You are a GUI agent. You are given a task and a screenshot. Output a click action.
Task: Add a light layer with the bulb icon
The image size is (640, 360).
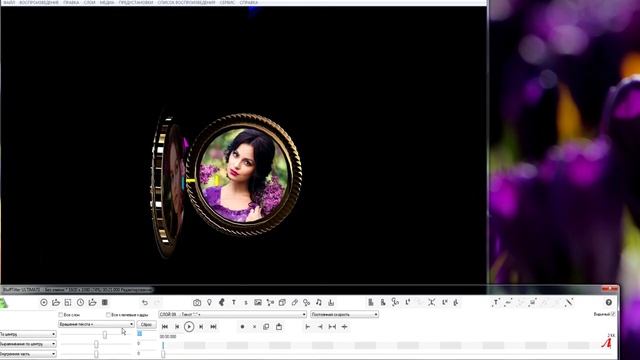(209, 302)
